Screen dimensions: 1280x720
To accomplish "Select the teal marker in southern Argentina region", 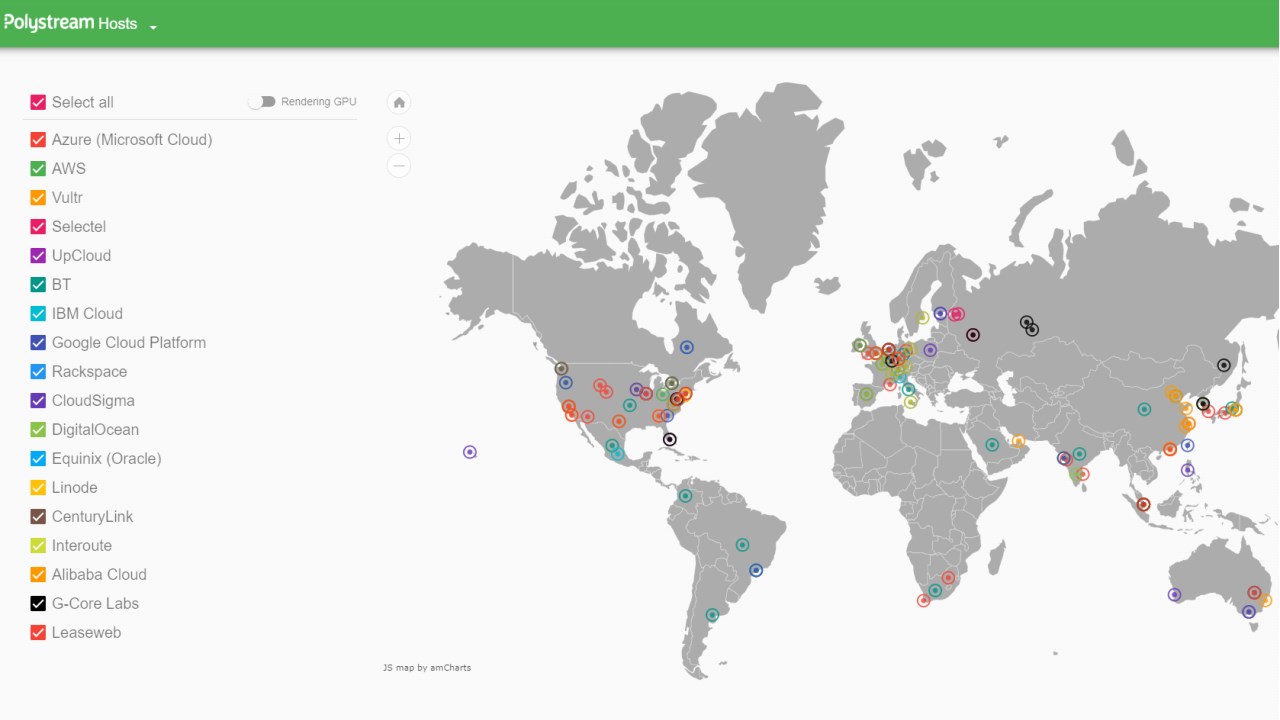I will coord(712,615).
